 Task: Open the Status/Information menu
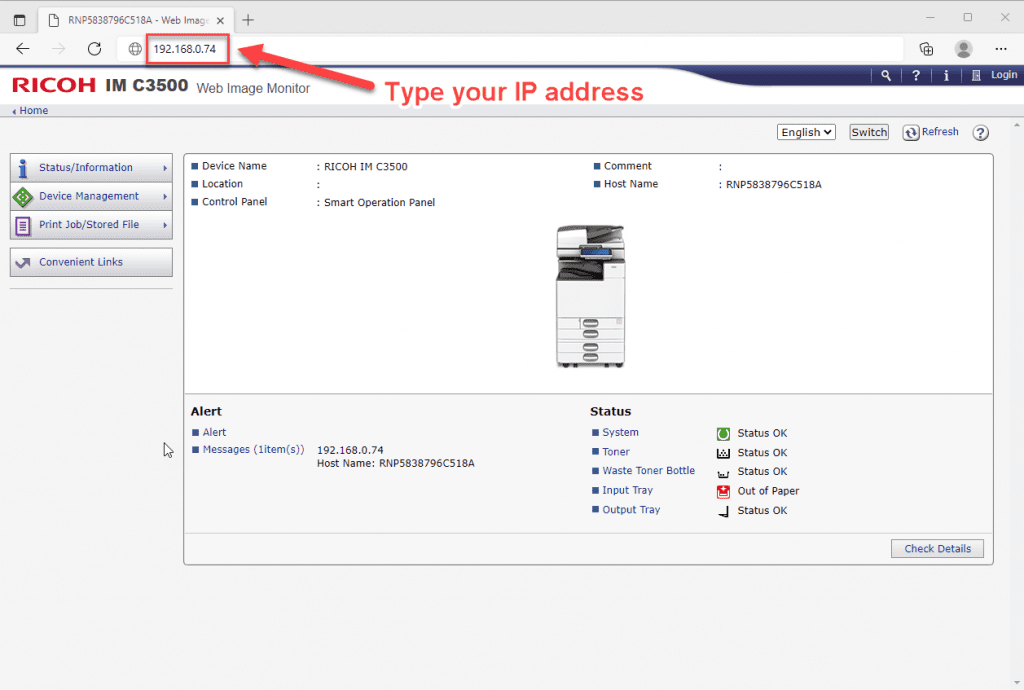(x=91, y=168)
